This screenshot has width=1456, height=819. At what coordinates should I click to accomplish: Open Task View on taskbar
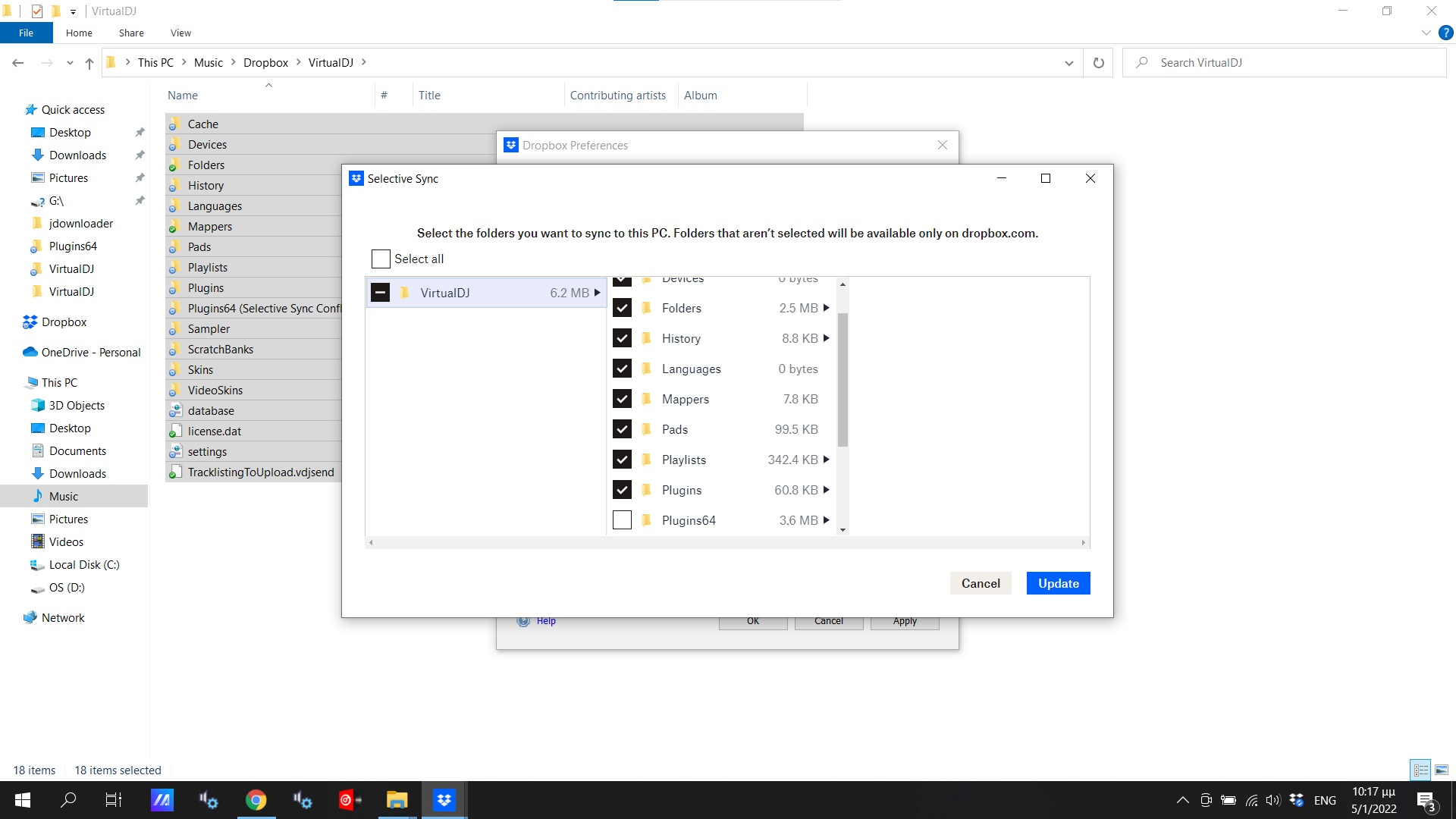point(113,800)
